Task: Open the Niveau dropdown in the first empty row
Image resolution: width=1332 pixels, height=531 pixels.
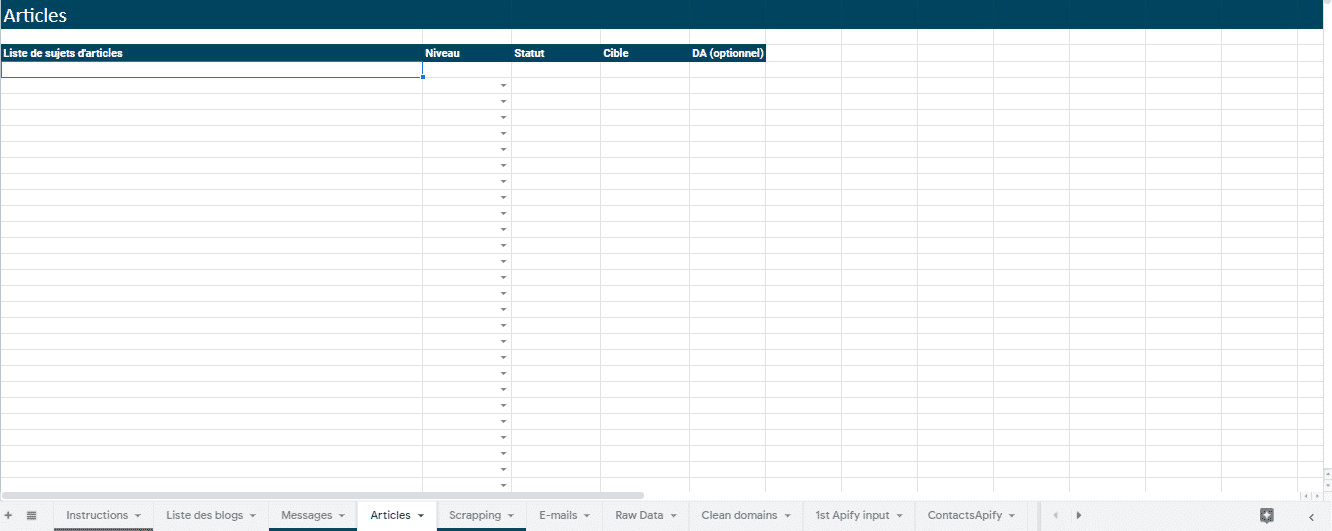Action: (503, 86)
